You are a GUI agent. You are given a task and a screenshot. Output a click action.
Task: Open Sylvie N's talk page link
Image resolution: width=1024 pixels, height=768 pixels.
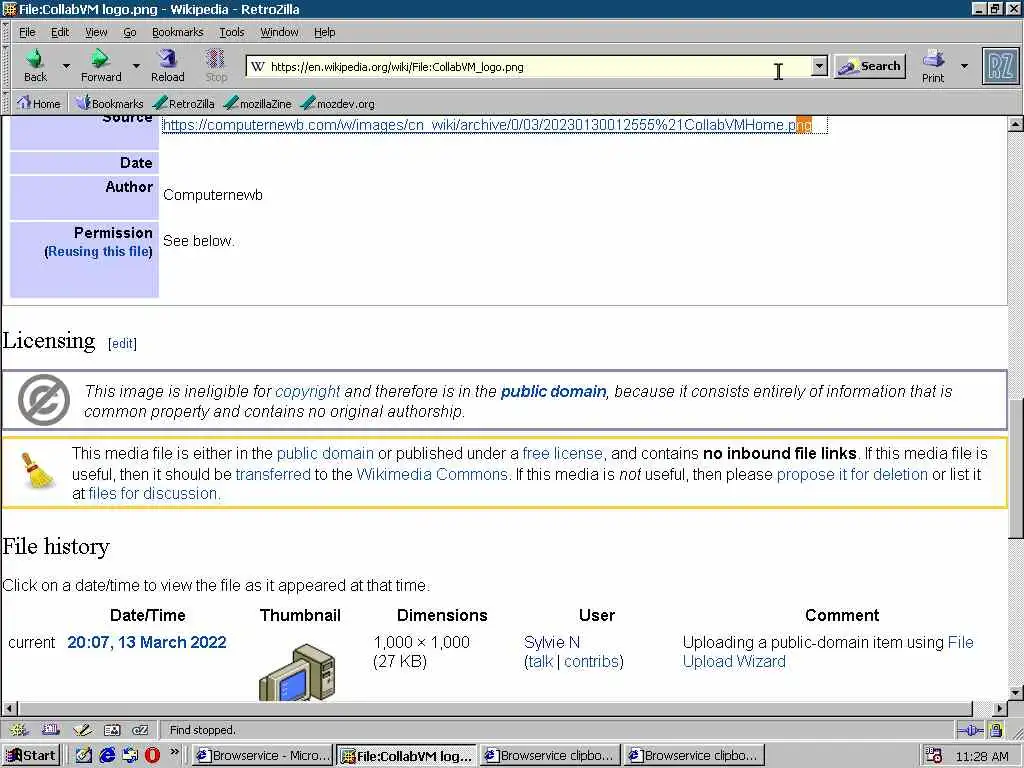(x=541, y=662)
